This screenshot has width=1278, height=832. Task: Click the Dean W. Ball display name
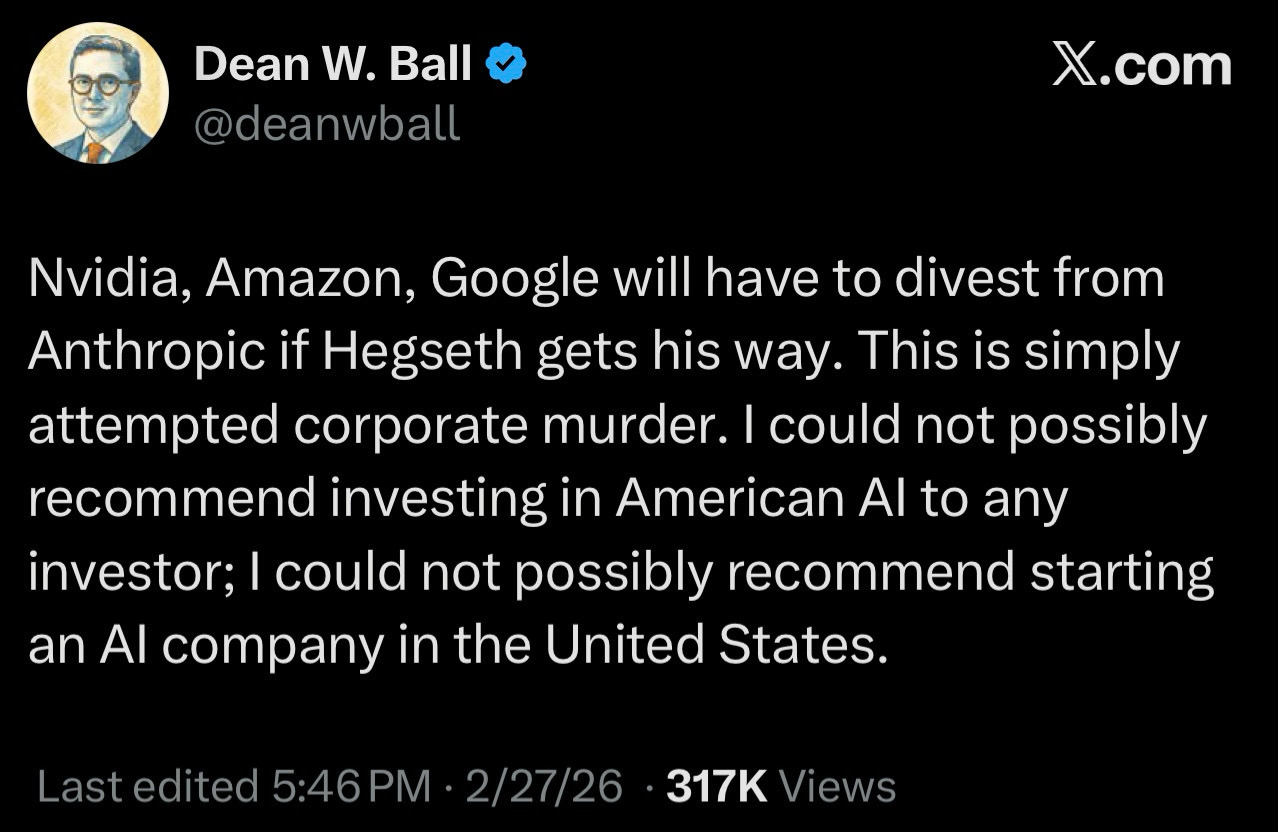point(332,66)
